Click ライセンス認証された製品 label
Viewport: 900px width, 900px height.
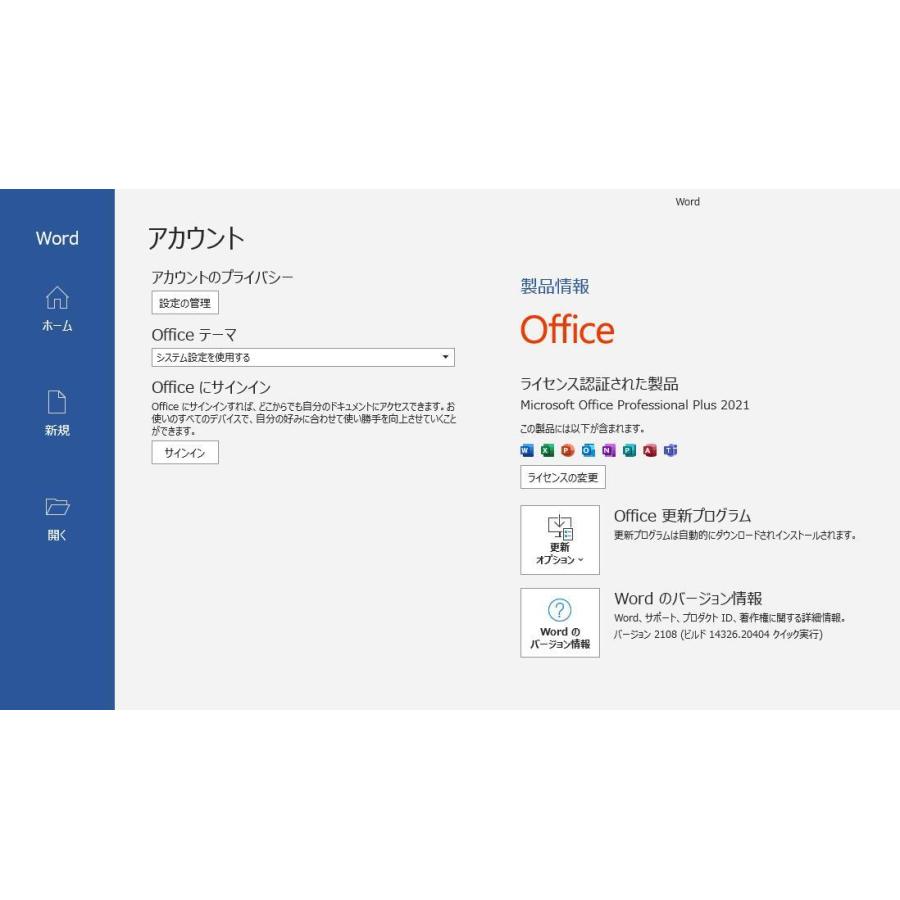[599, 383]
